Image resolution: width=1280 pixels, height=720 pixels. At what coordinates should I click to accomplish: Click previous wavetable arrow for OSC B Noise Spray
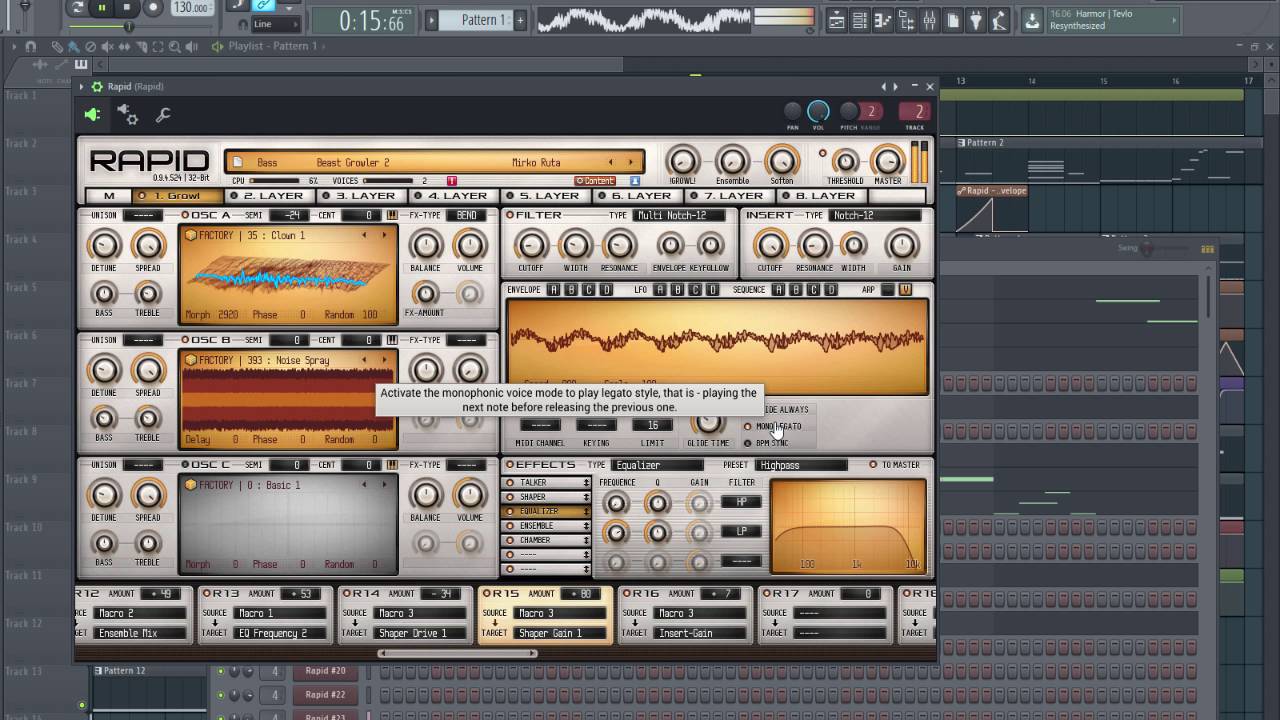365,360
